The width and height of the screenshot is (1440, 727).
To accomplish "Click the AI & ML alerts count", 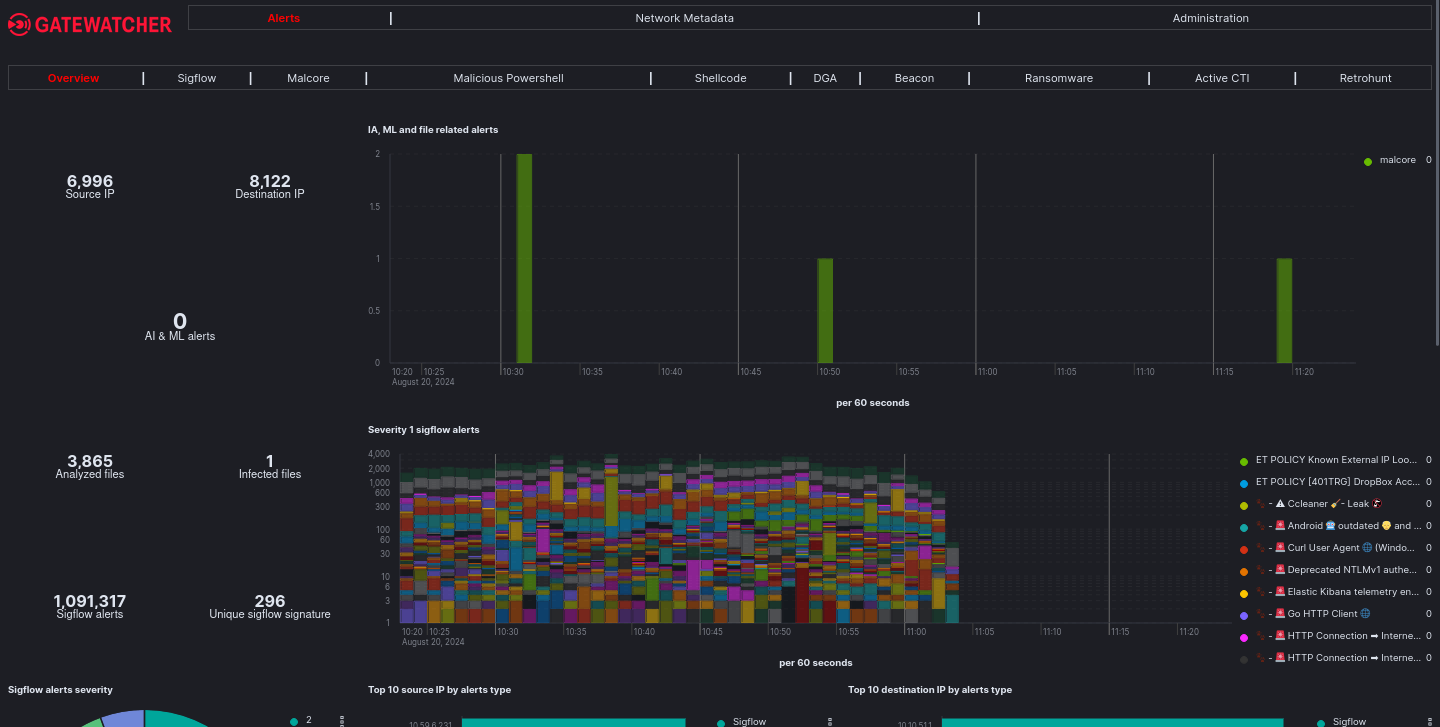I will tap(180, 327).
